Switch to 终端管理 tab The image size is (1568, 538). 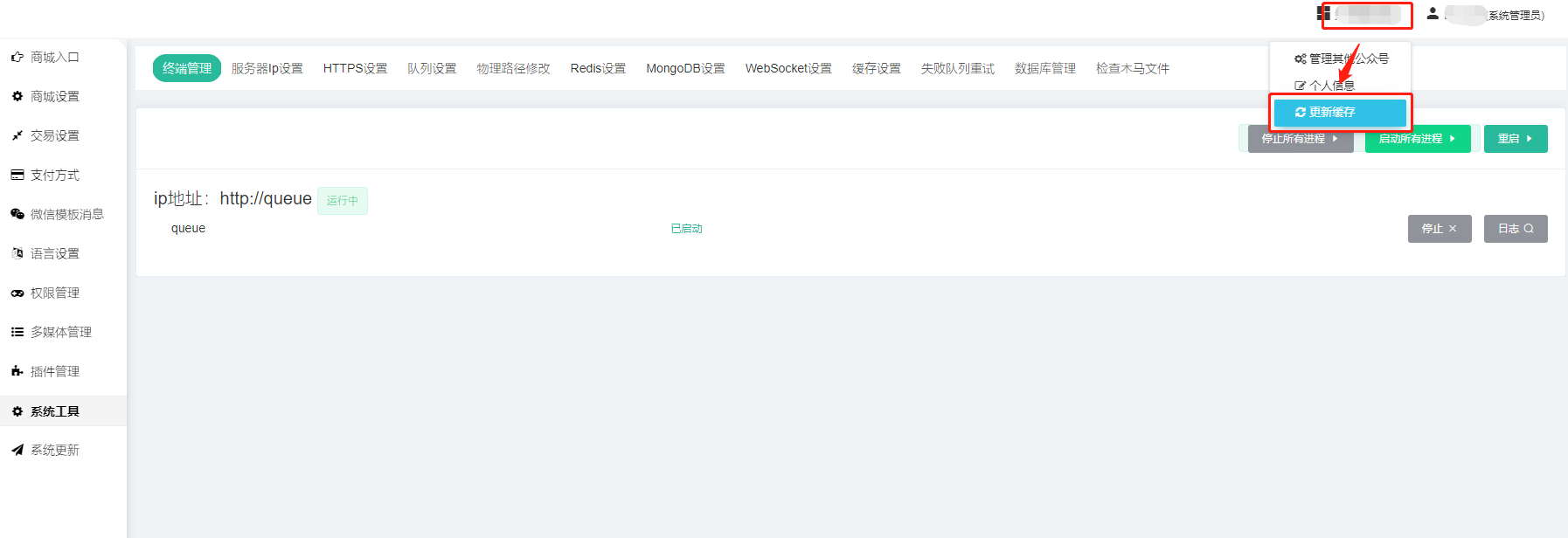187,68
